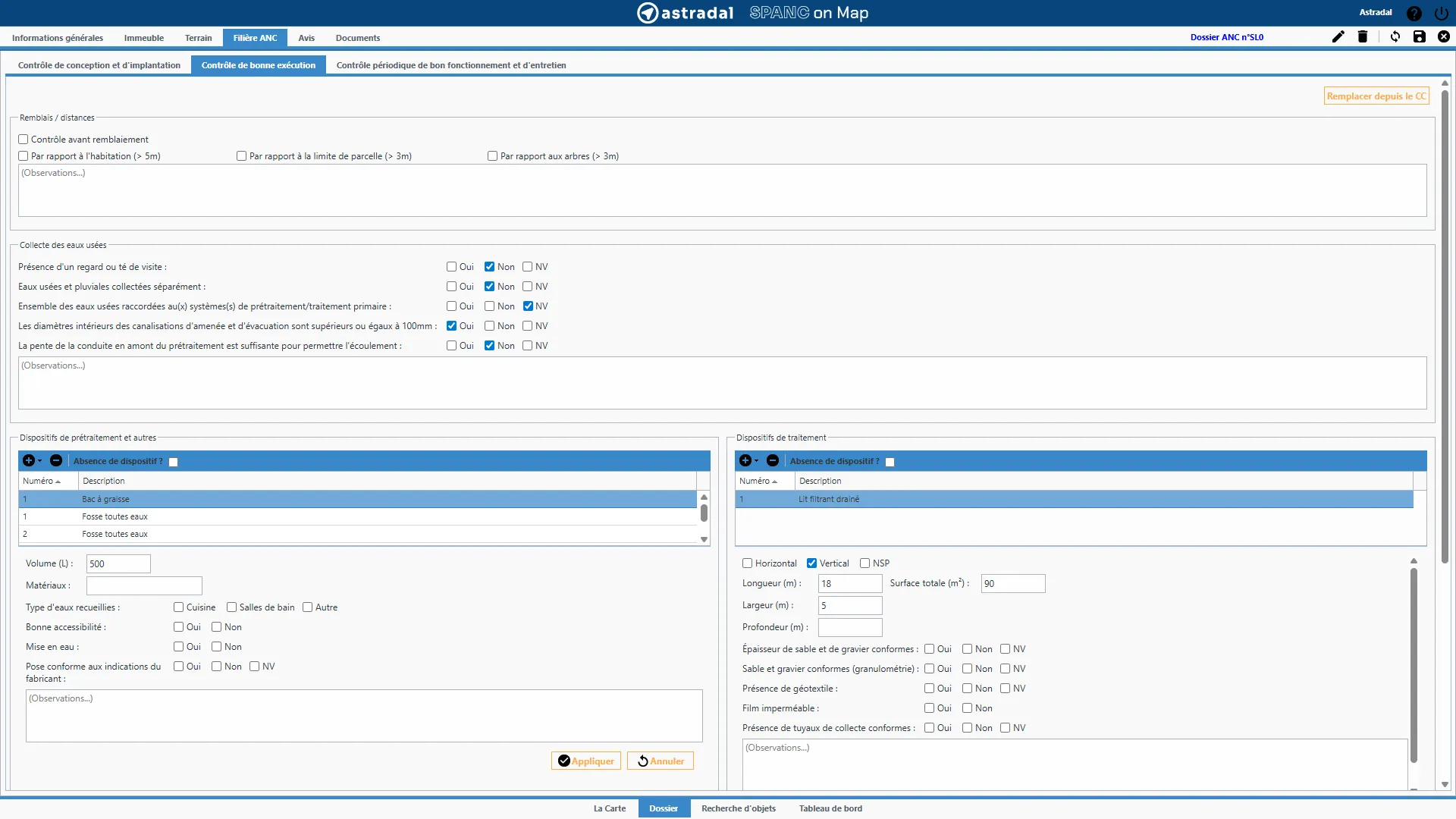Viewport: 1456px width, 819px height.
Task: Check 'Contrôle avant remblaiement' checkbox
Action: (x=24, y=140)
